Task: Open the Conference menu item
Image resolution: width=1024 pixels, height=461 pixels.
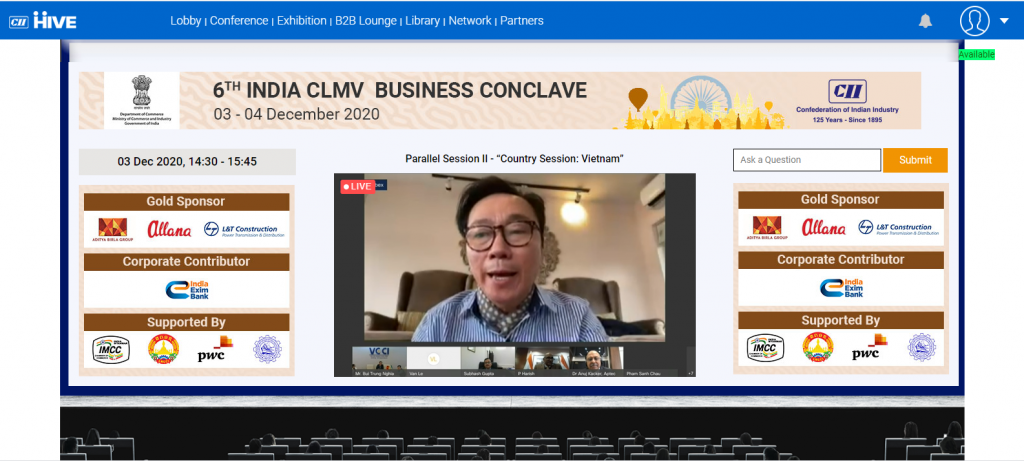Action: pos(239,21)
